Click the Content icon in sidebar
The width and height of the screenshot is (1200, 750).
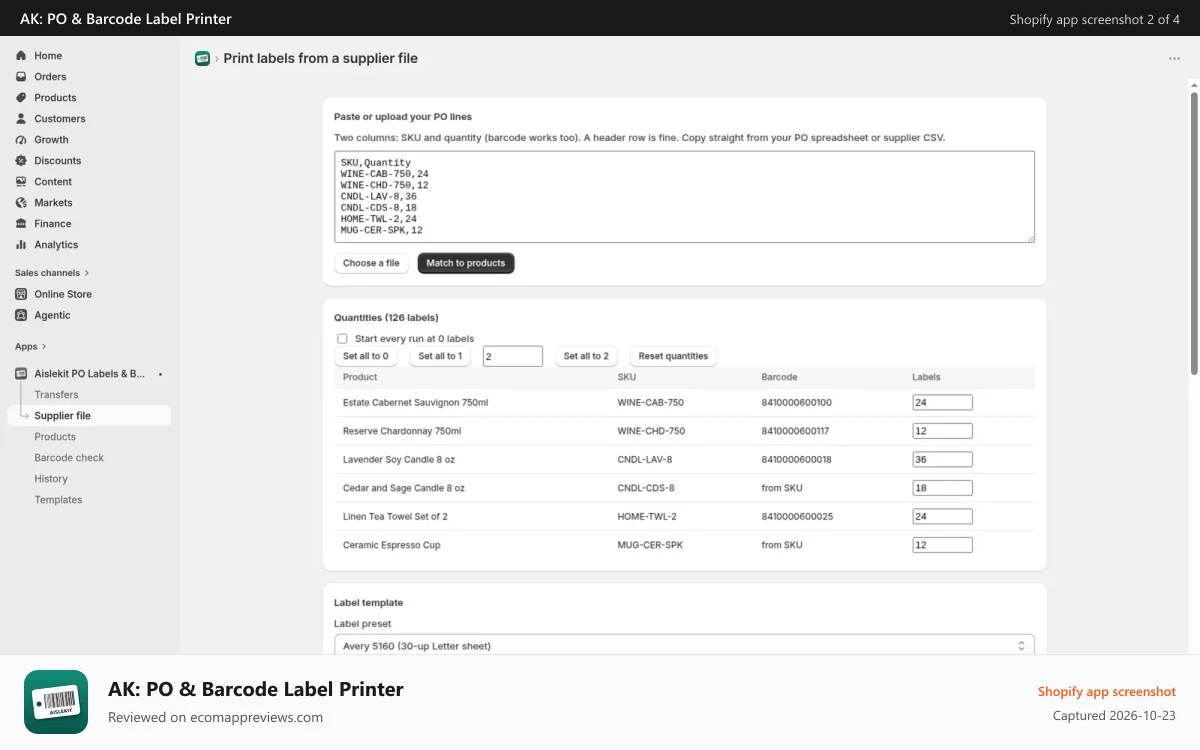click(x=21, y=182)
